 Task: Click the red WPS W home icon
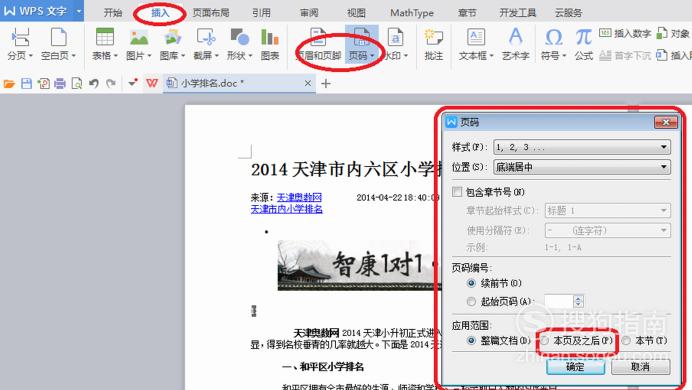(x=152, y=83)
